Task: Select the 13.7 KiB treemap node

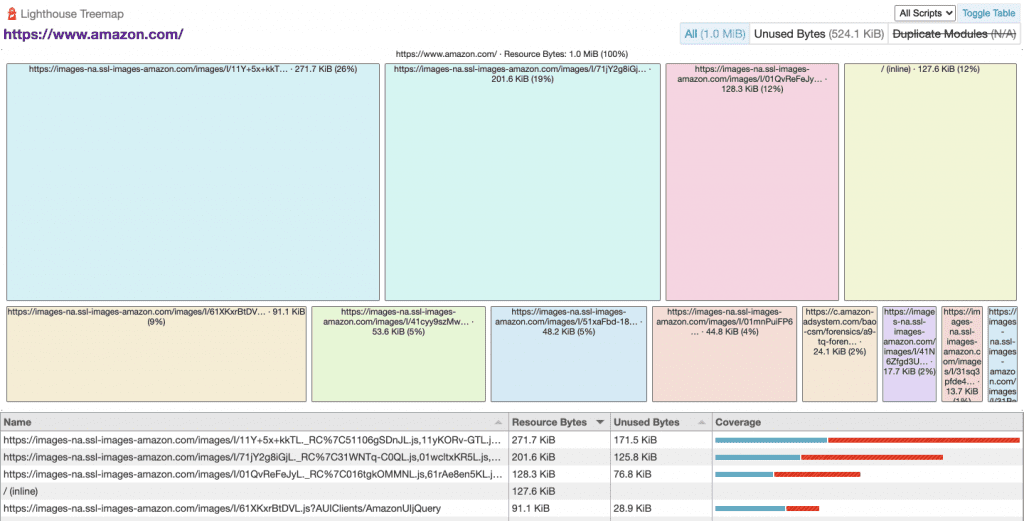Action: 962,354
